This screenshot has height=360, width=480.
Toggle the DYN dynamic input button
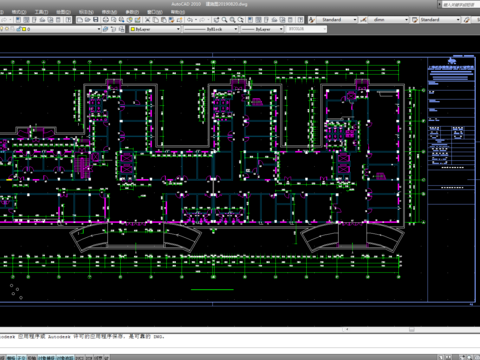[x=90, y=358]
